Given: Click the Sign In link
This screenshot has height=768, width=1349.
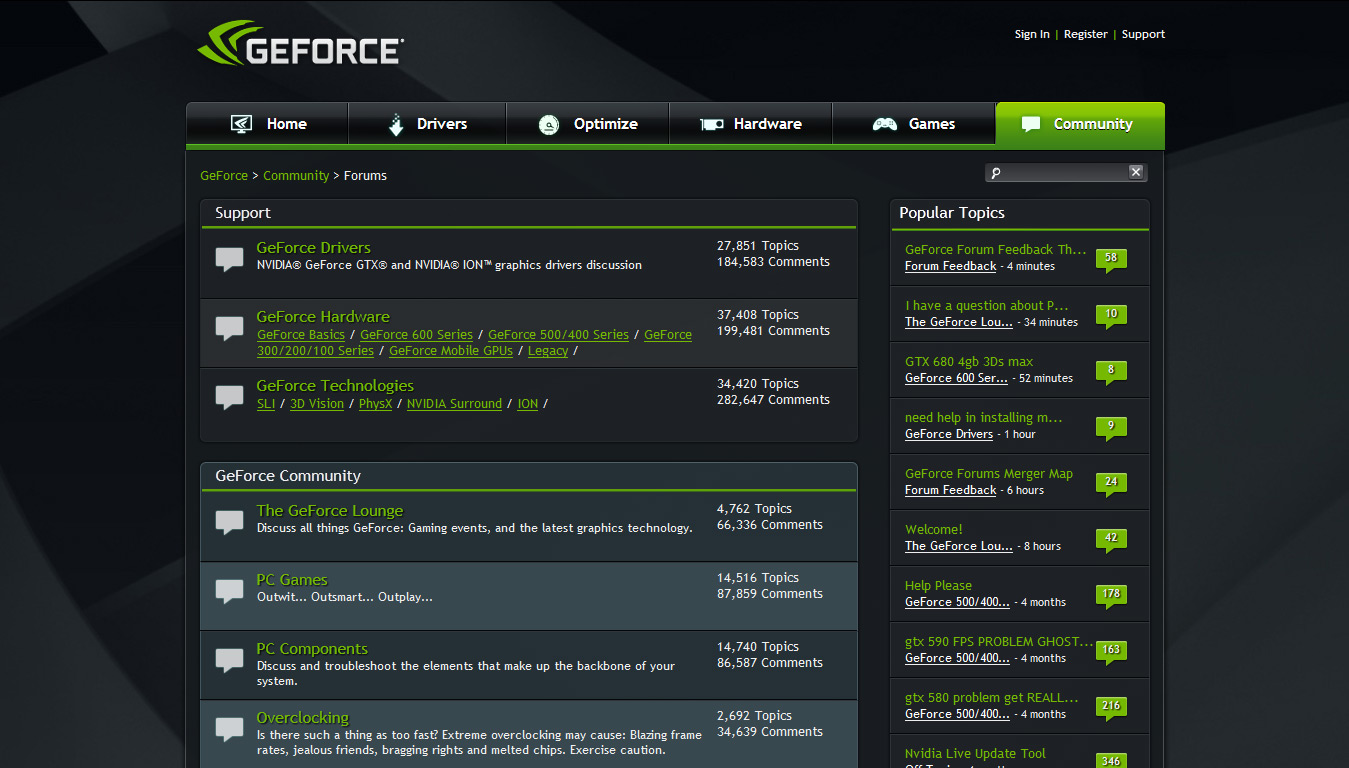Looking at the screenshot, I should coord(1032,34).
